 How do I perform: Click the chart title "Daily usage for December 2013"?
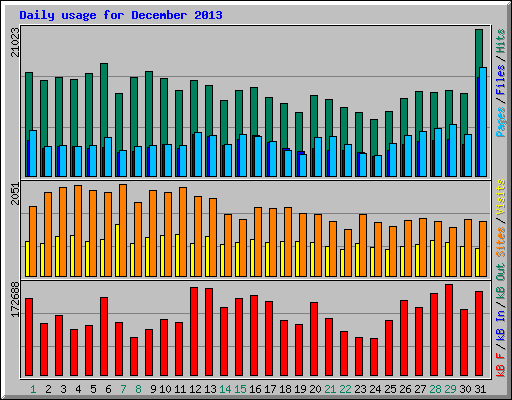click(121, 15)
